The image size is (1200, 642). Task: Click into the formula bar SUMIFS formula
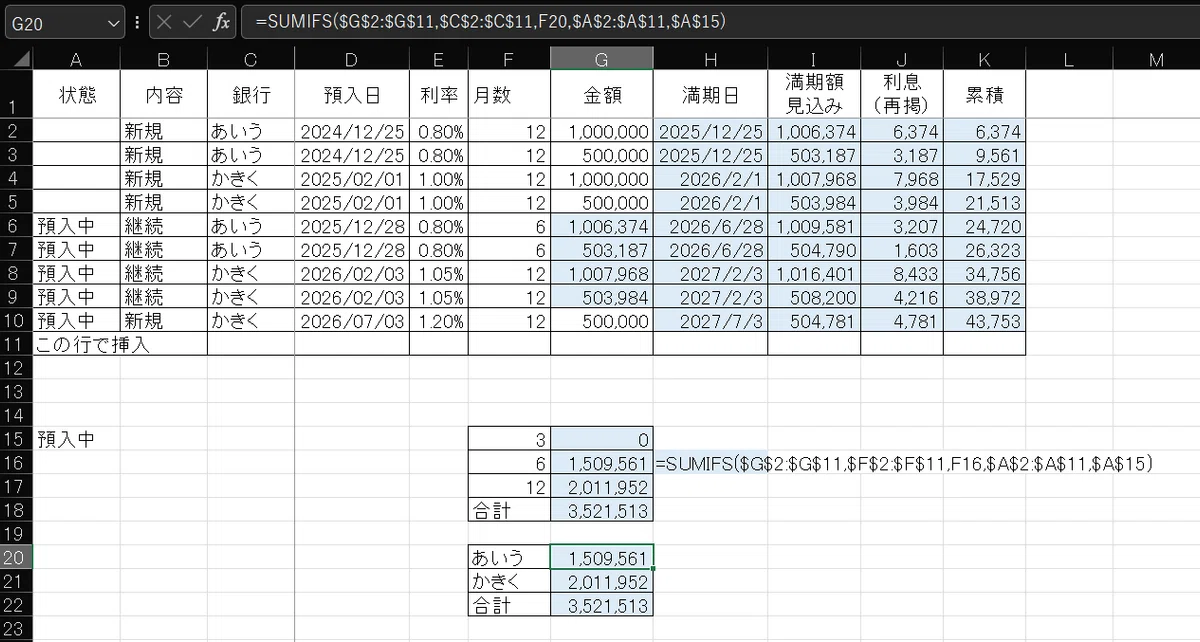click(x=720, y=21)
